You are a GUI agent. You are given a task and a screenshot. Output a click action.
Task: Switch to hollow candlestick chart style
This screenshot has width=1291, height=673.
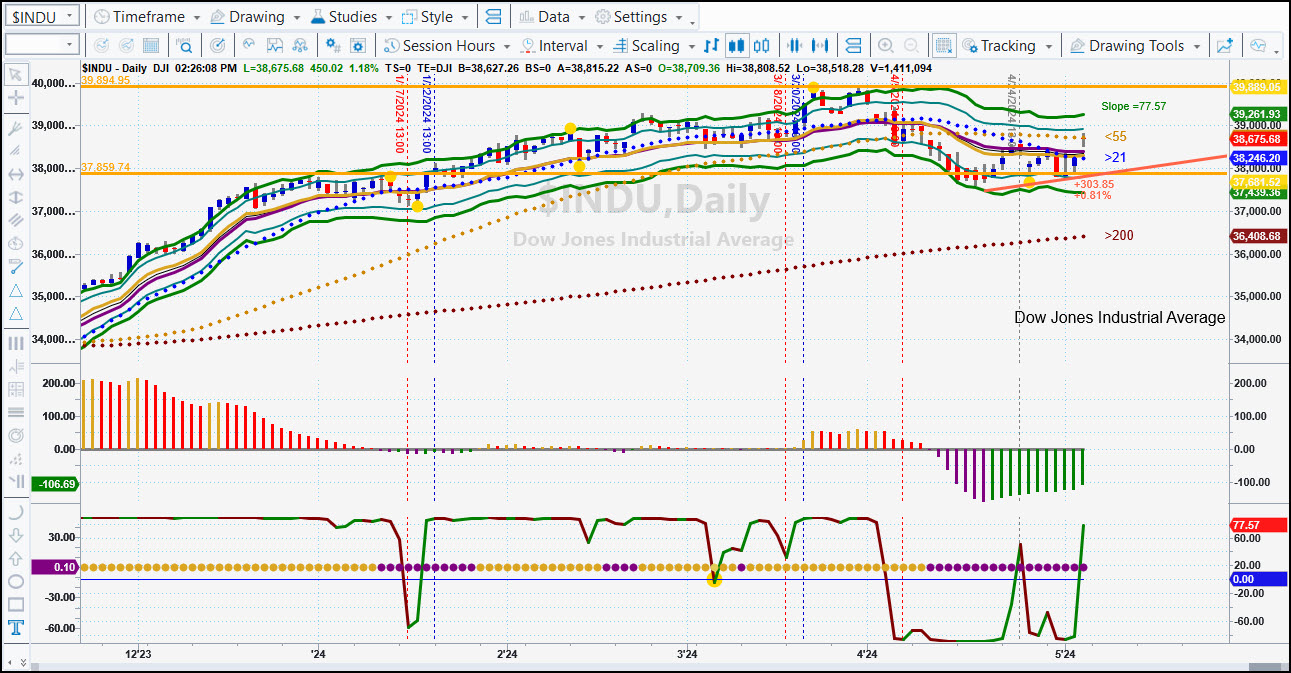762,46
